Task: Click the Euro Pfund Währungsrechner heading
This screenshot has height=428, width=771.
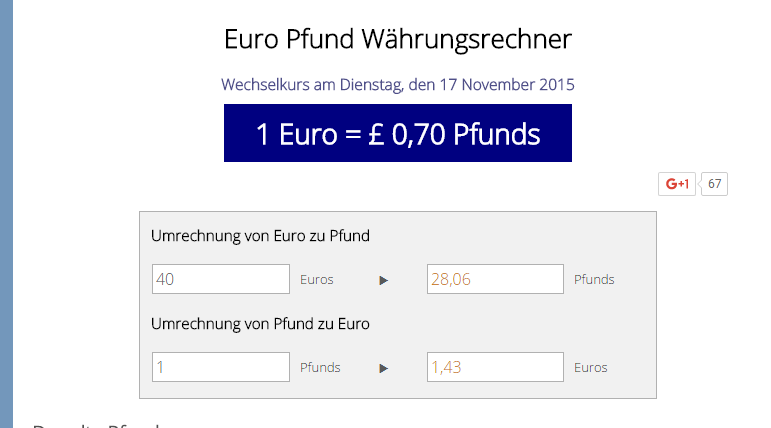Action: coord(397,40)
